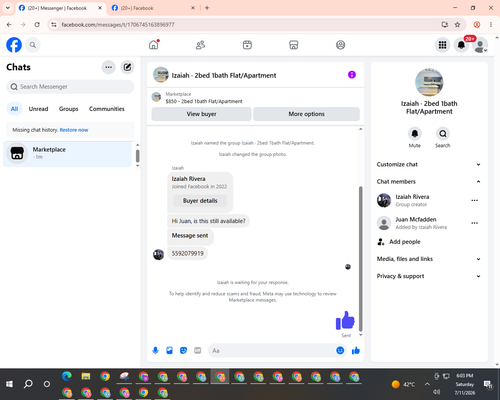Go back in browser
The width and height of the screenshot is (500, 400).
click(9, 24)
